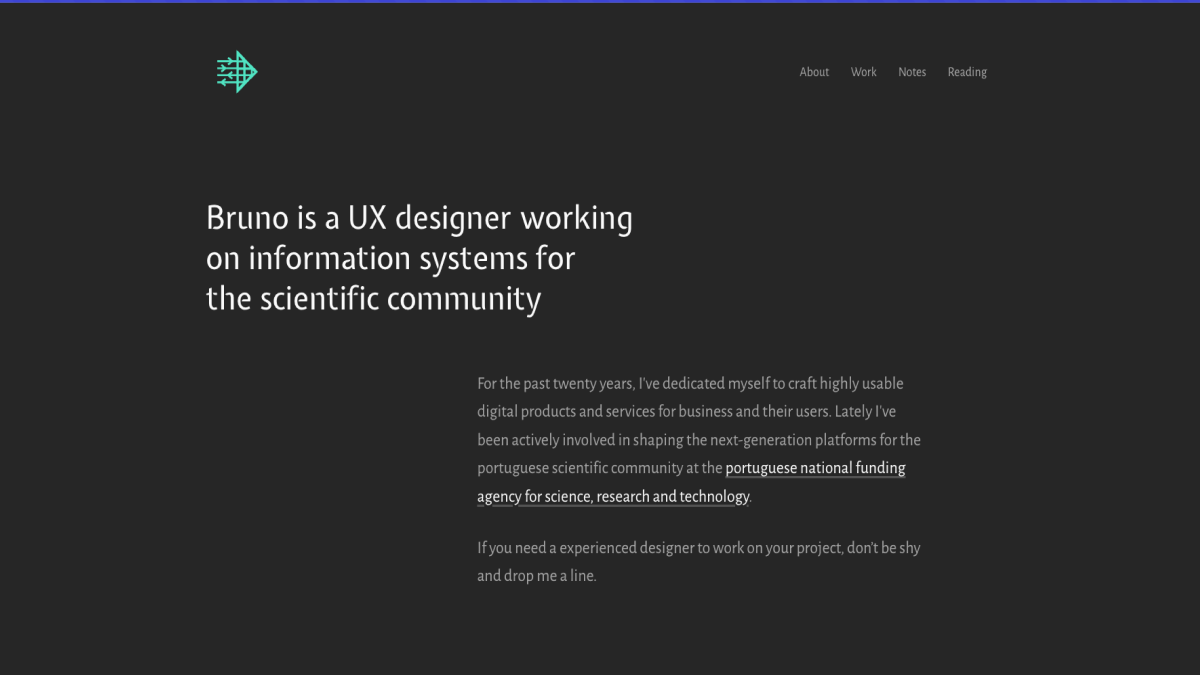1200x675 pixels.
Task: Navigate to the Reading page
Action: point(967,72)
